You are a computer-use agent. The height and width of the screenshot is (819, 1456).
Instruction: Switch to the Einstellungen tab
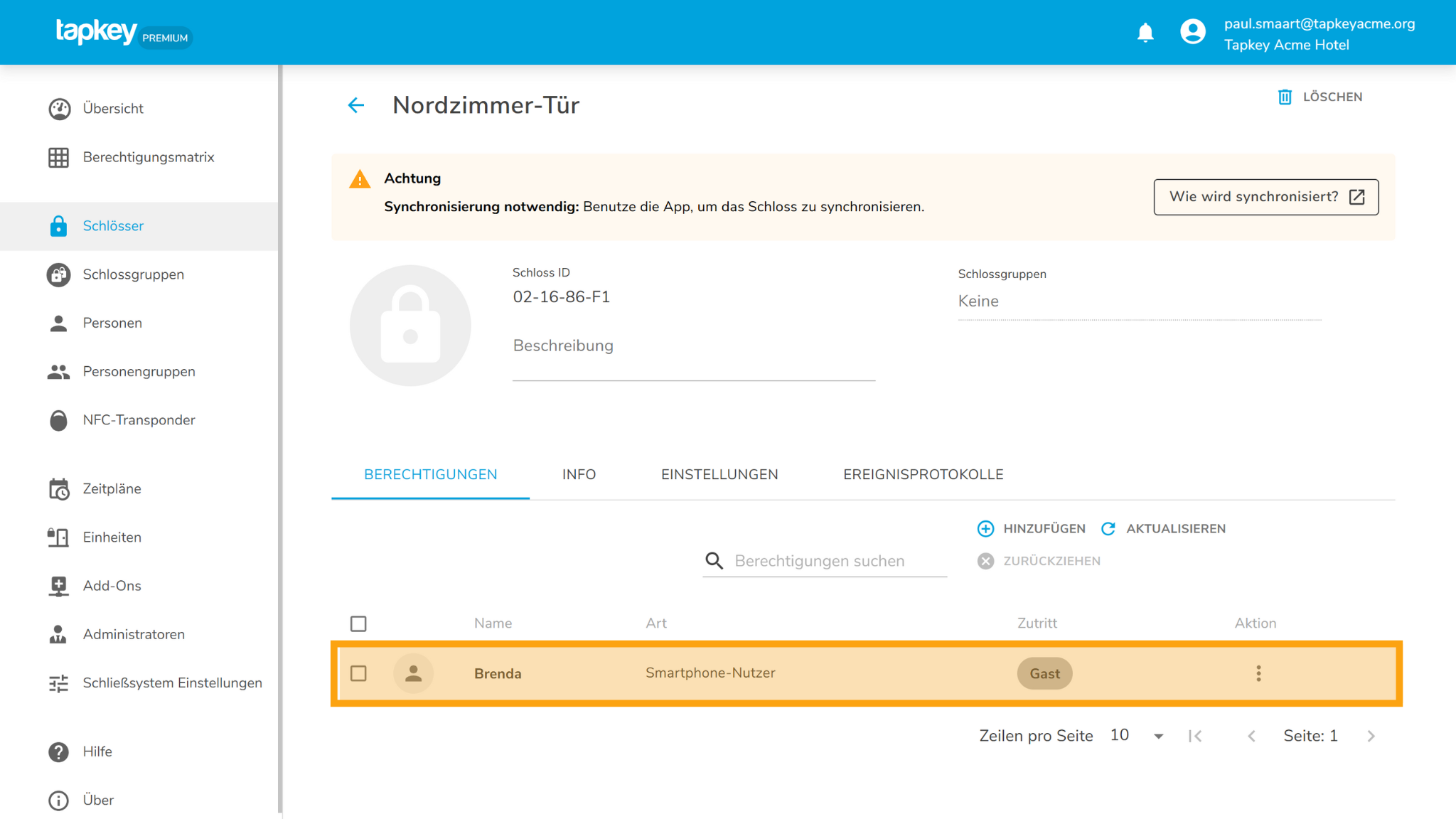pos(719,475)
